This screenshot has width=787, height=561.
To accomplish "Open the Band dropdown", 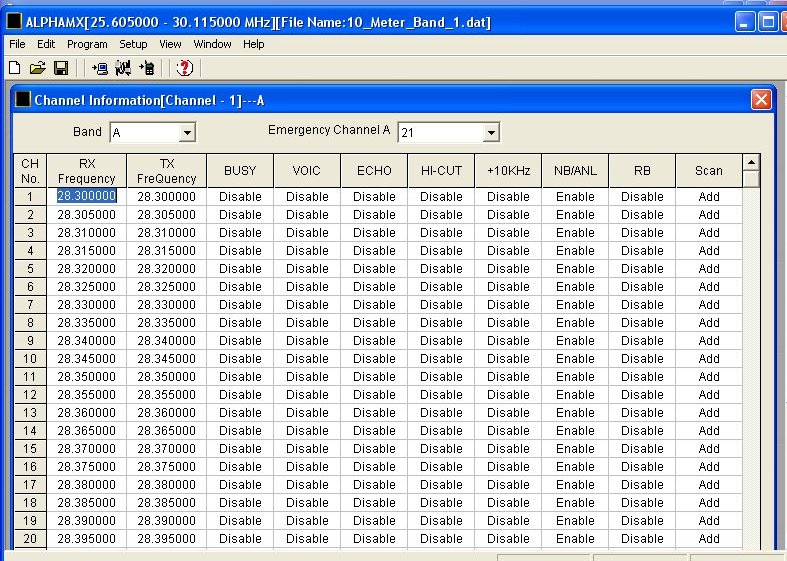I will click(187, 133).
